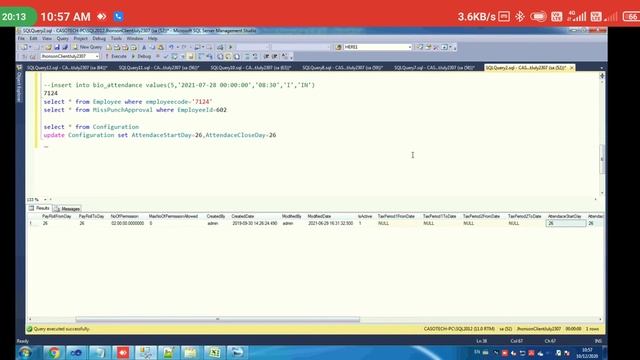
Task: Open the Help menu
Action: coord(153,38)
